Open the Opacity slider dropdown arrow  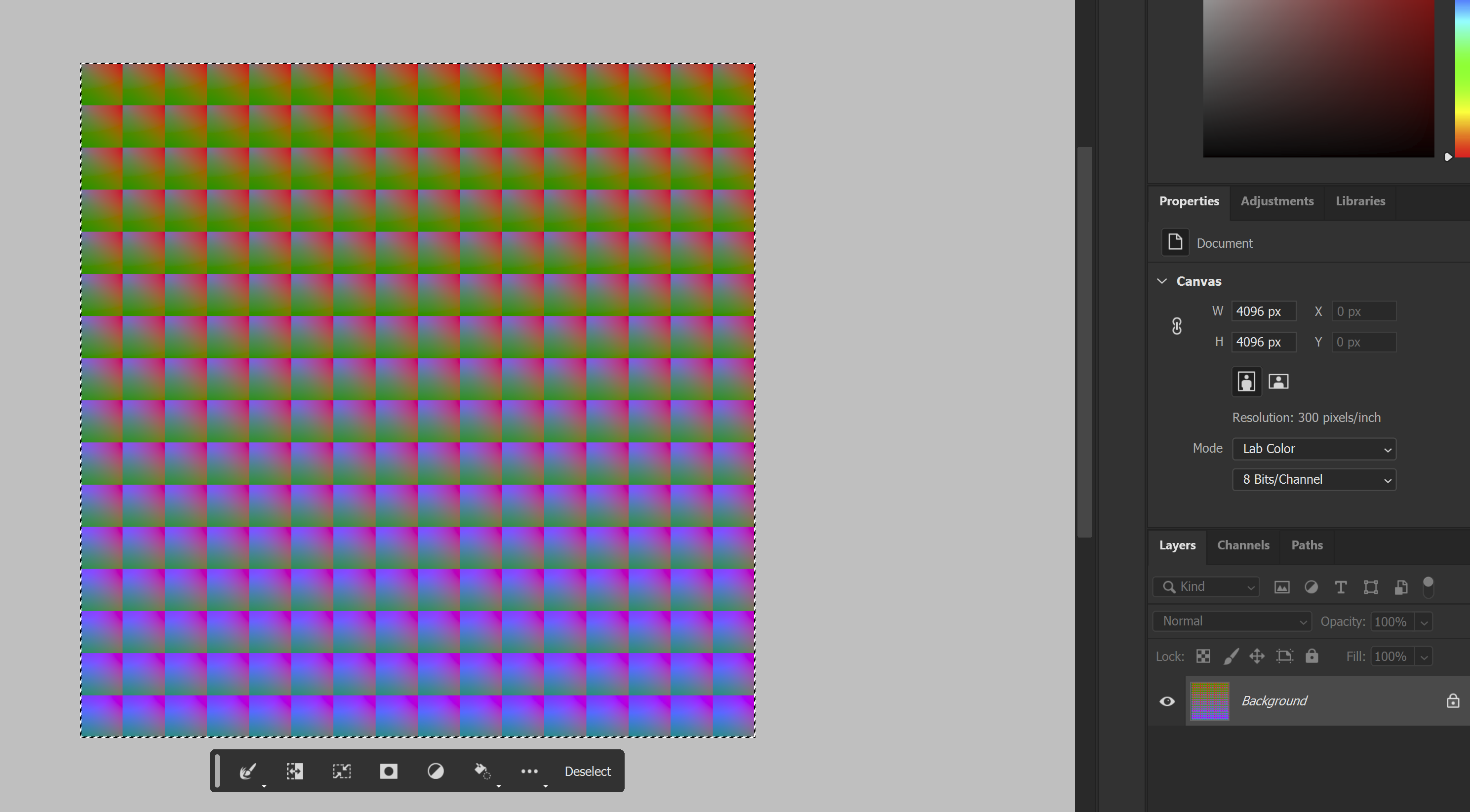tap(1425, 622)
